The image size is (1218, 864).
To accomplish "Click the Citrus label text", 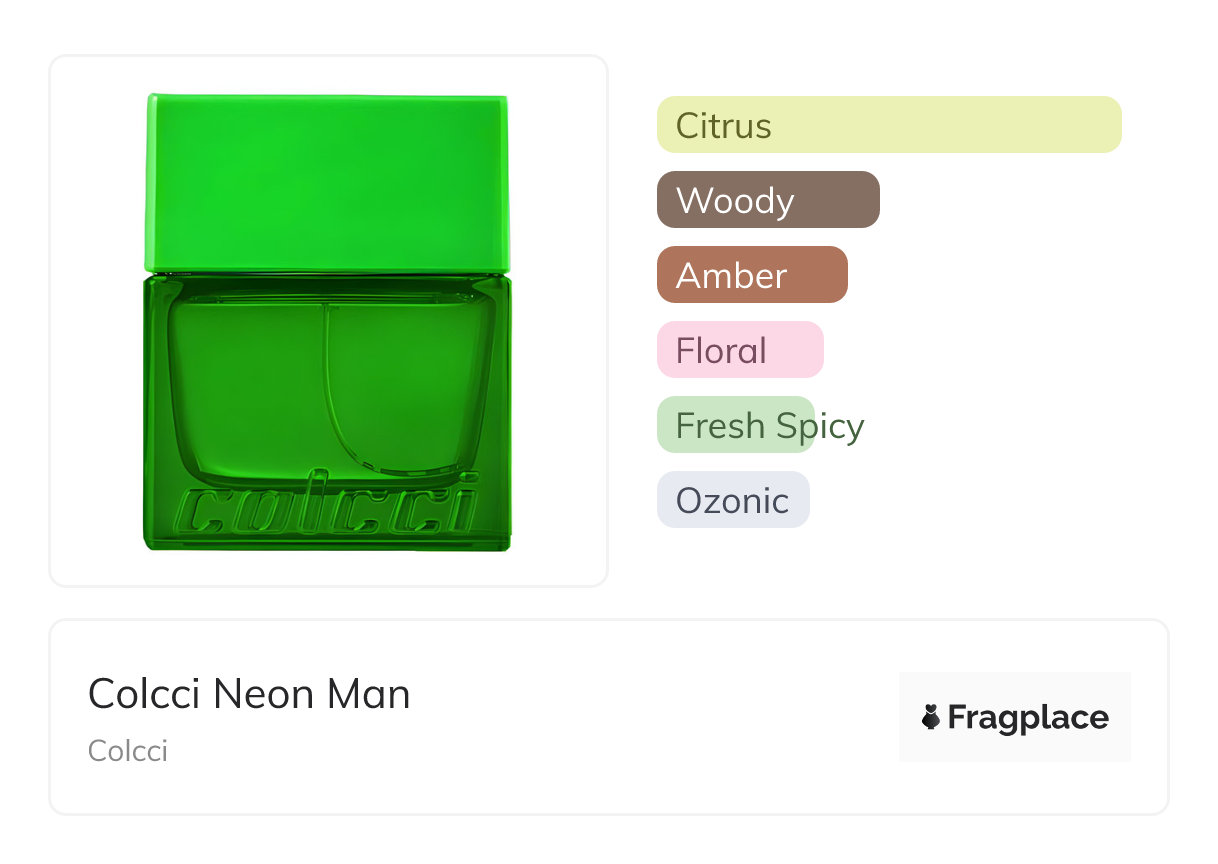I will click(x=724, y=126).
